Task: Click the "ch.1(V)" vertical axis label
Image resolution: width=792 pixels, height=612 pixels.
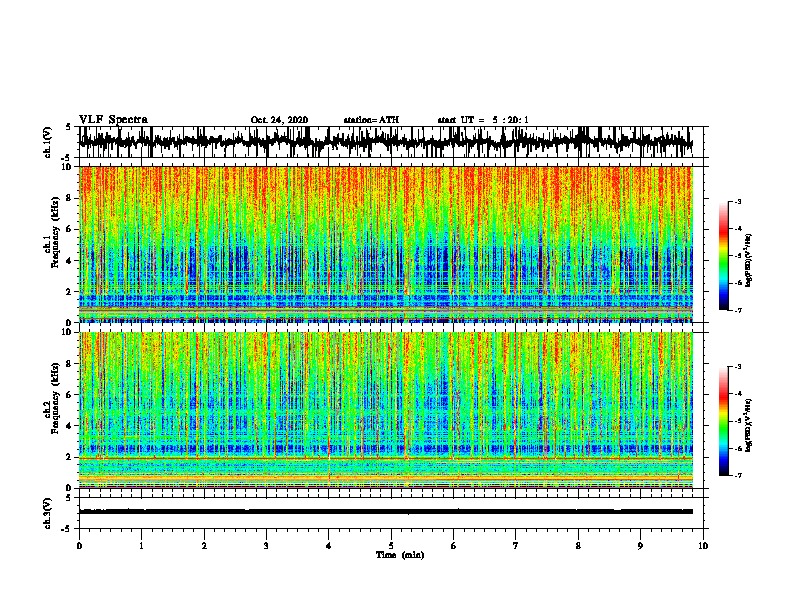Action: (48, 142)
